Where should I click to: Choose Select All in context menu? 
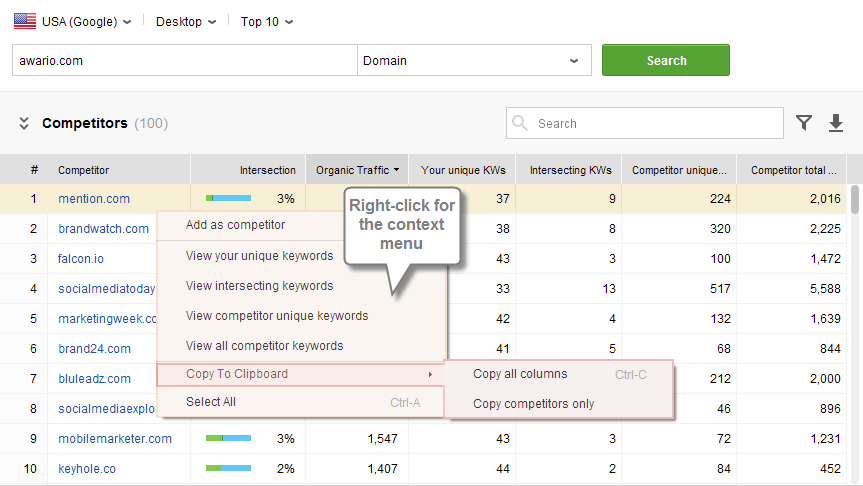(300, 402)
